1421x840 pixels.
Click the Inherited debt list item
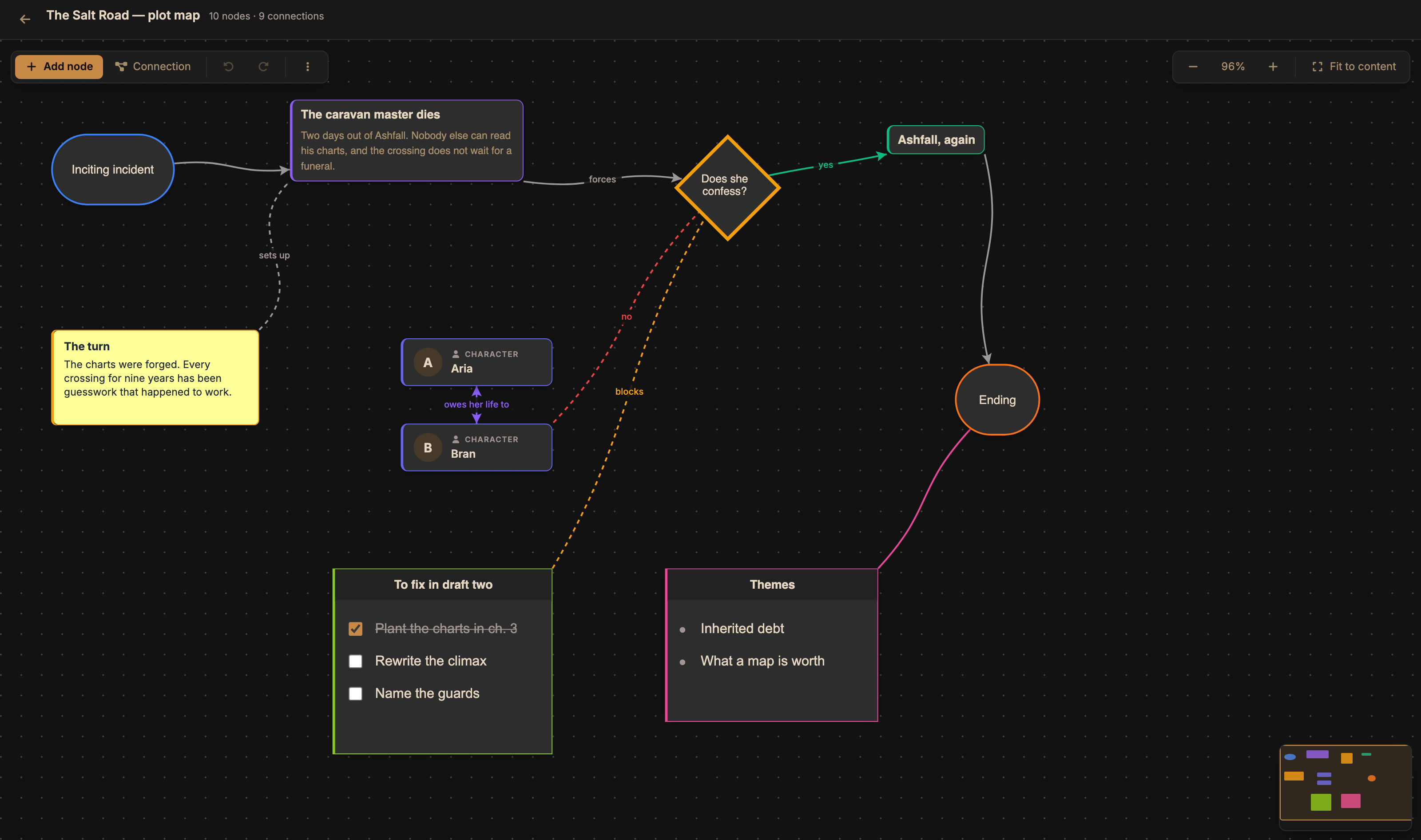(742, 628)
